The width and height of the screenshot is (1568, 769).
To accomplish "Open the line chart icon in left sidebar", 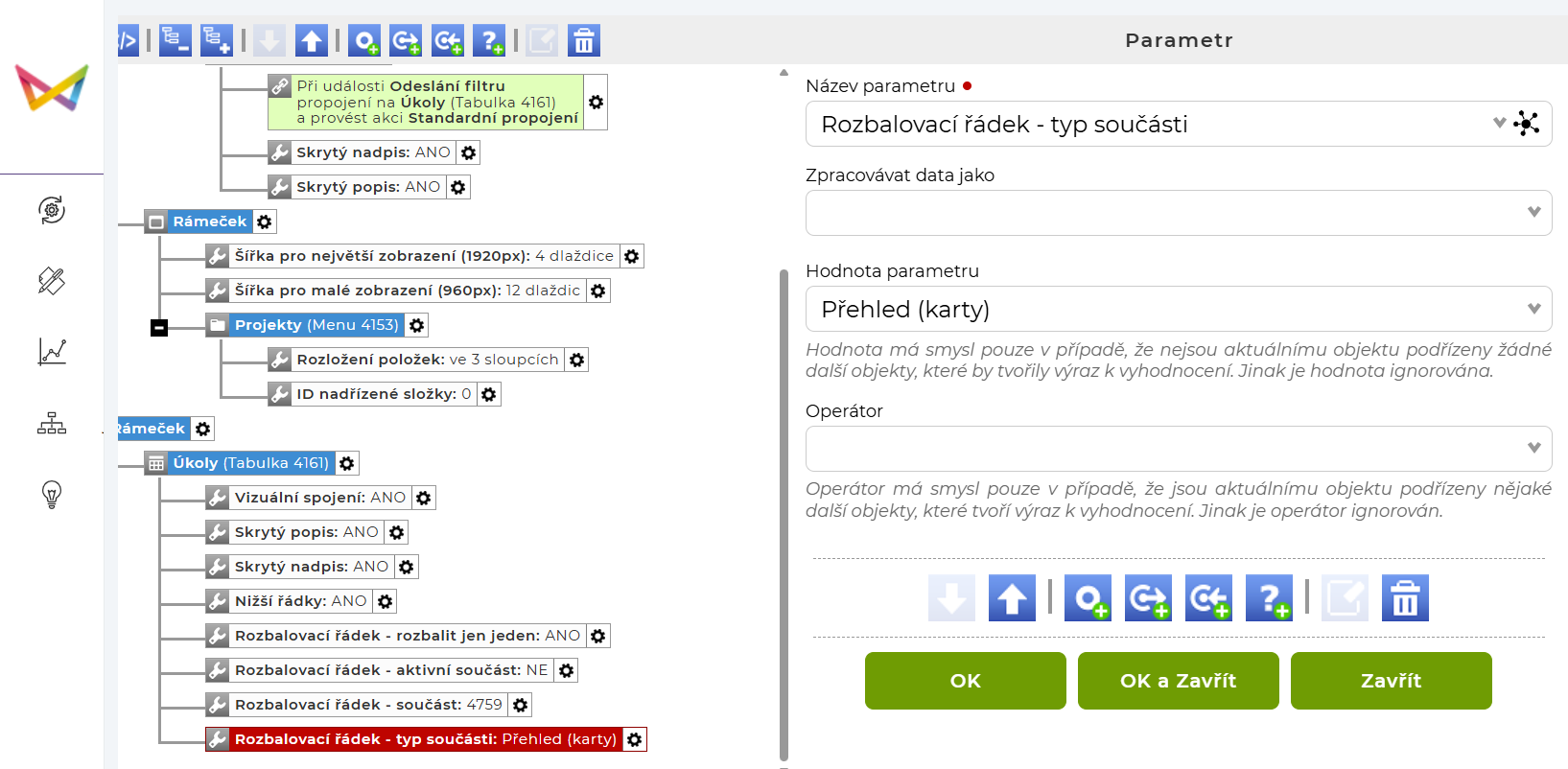I will click(x=52, y=352).
